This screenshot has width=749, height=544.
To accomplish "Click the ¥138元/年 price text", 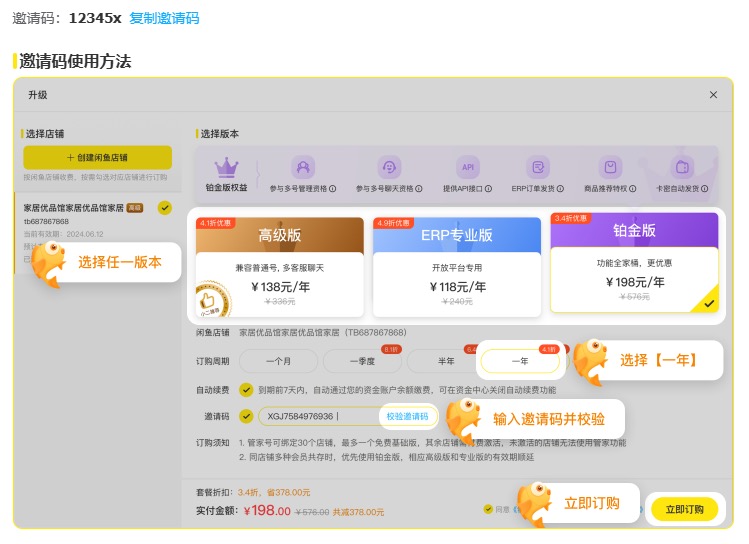I will coord(280,287).
